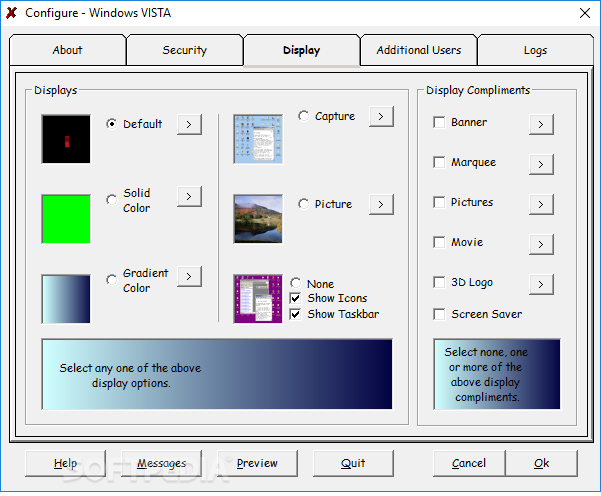Viewport: 601px width, 496px height.
Task: Open the Default display options arrow
Action: [189, 124]
